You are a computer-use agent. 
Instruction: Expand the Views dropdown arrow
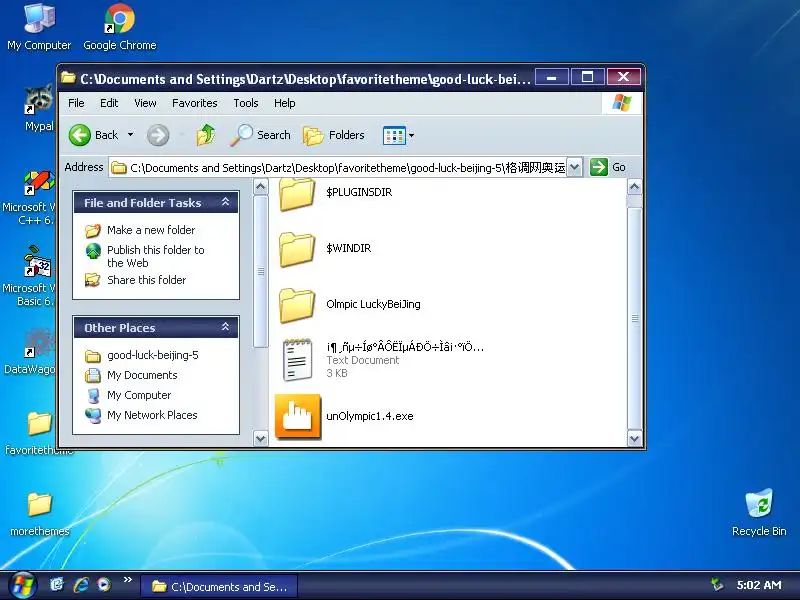click(x=411, y=136)
